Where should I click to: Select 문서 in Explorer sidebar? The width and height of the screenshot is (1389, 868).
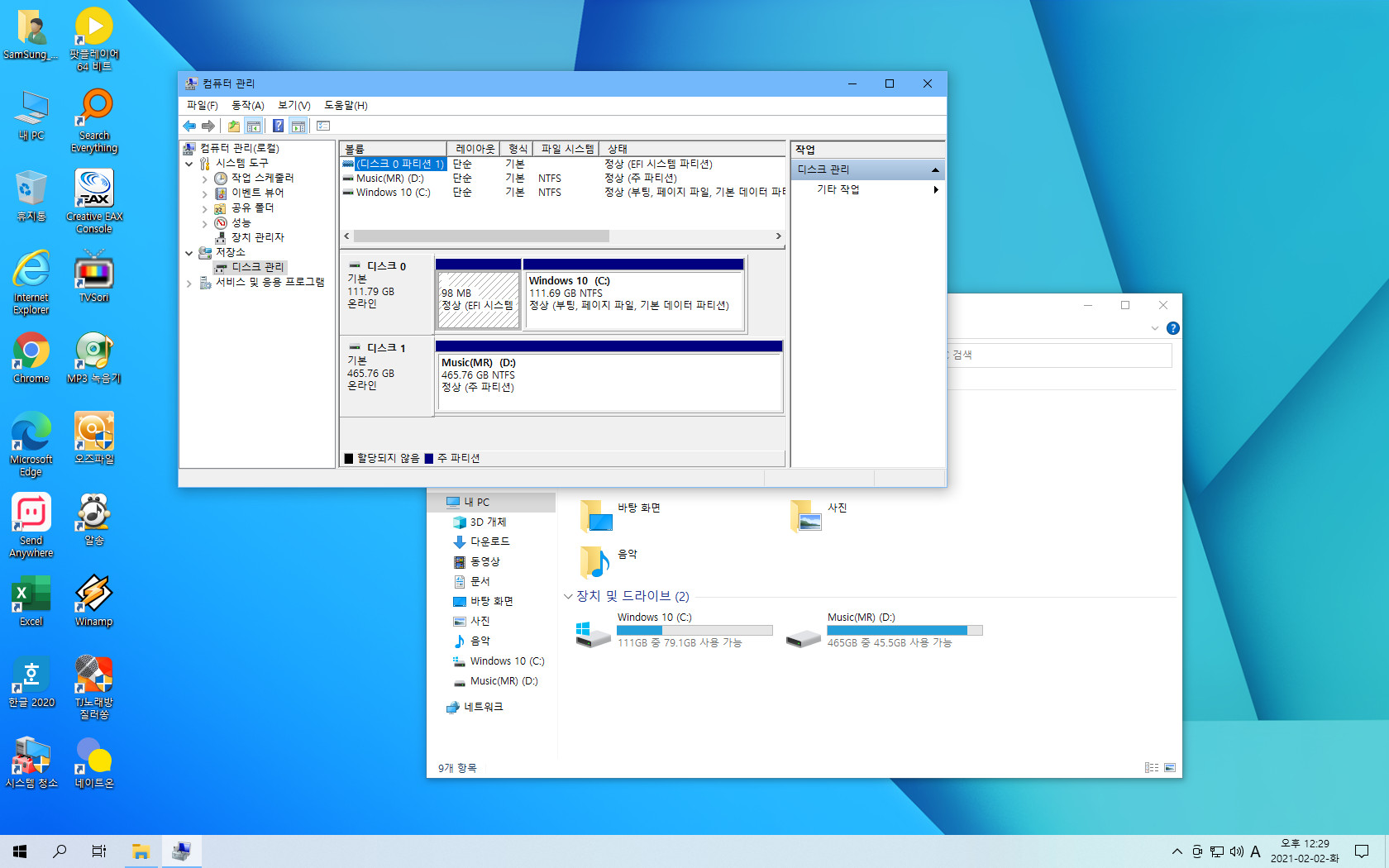click(471, 582)
